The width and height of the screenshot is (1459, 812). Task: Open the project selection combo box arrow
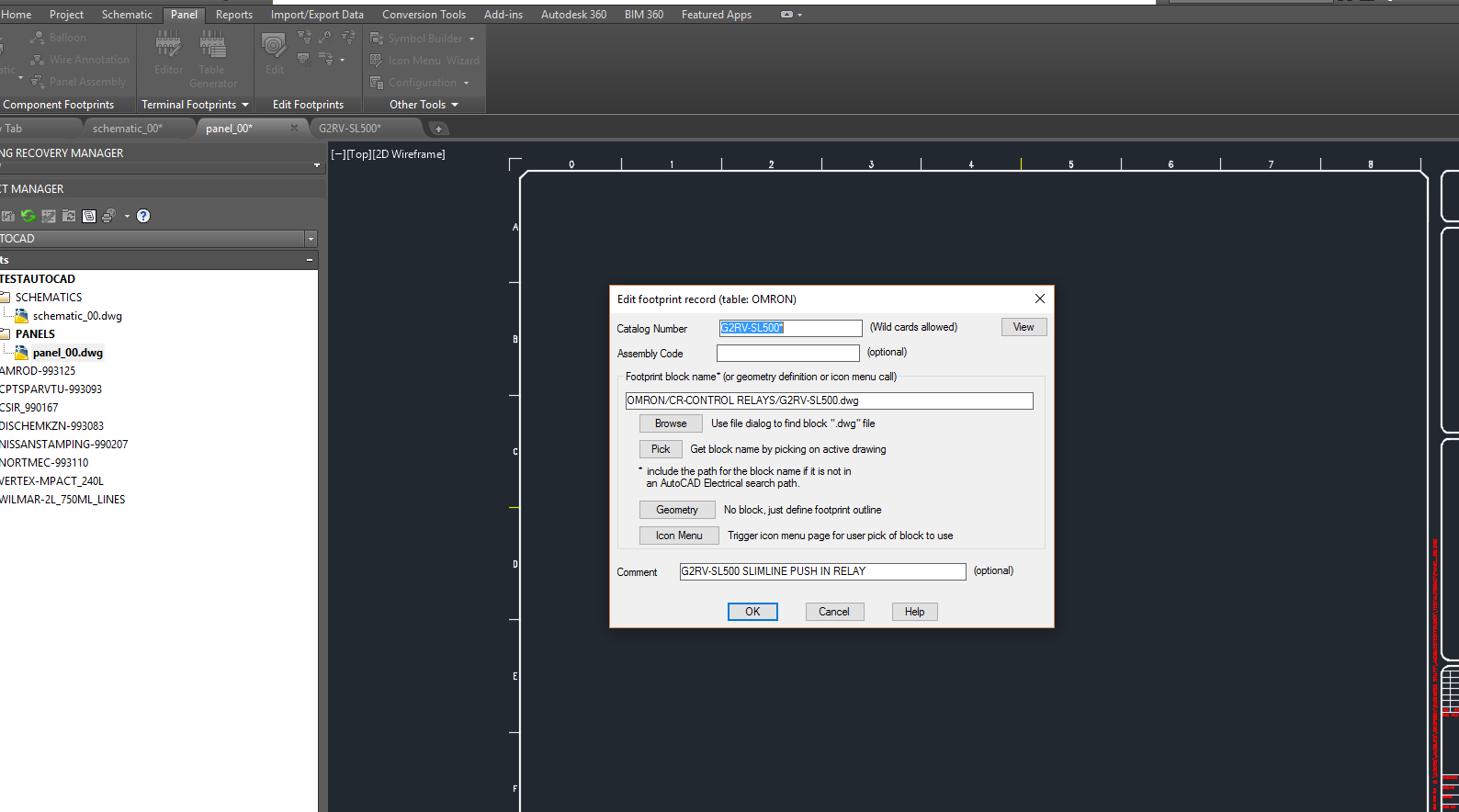click(x=311, y=239)
